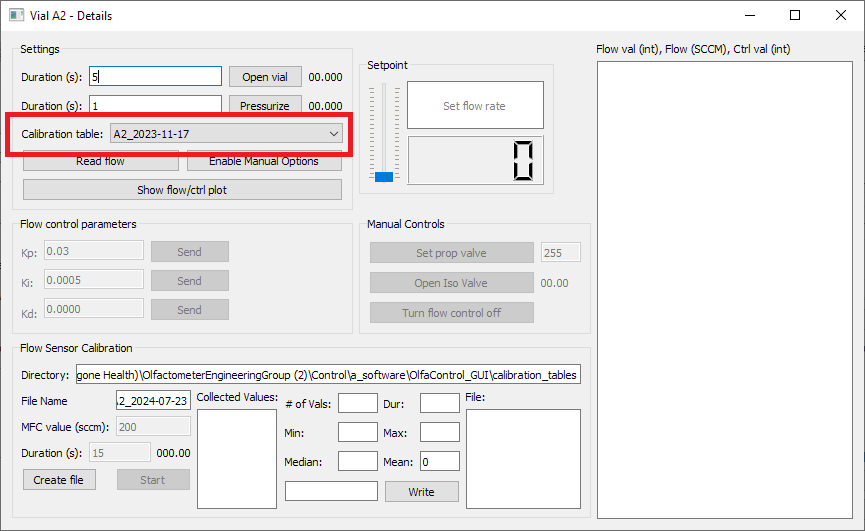865x531 pixels.
Task: Click the calibration Directory path field
Action: 328,374
